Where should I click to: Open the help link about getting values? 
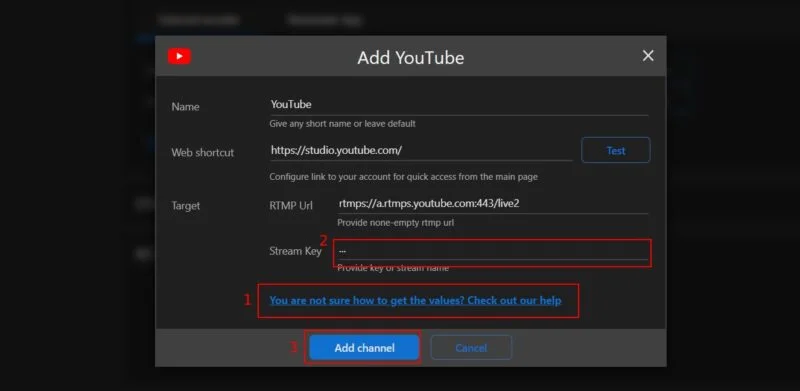click(x=415, y=300)
